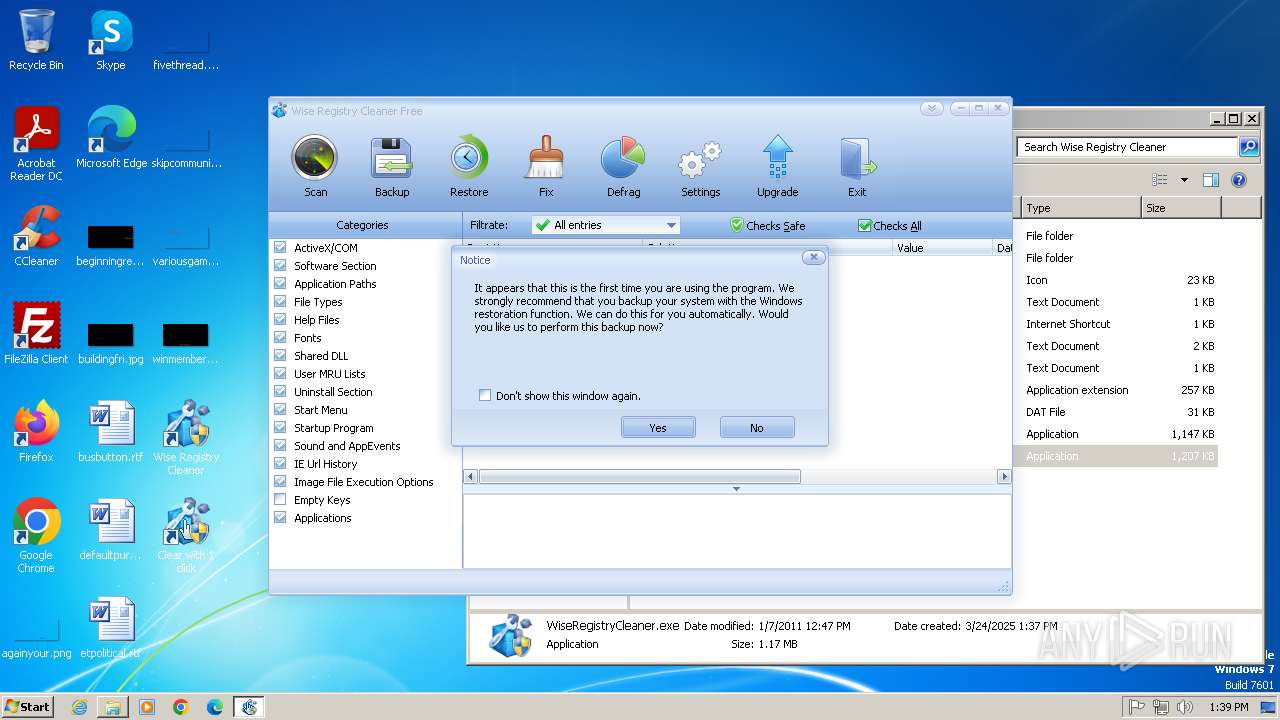Image resolution: width=1280 pixels, height=720 pixels.
Task: Click Explorer search magnifier button
Action: [1249, 147]
